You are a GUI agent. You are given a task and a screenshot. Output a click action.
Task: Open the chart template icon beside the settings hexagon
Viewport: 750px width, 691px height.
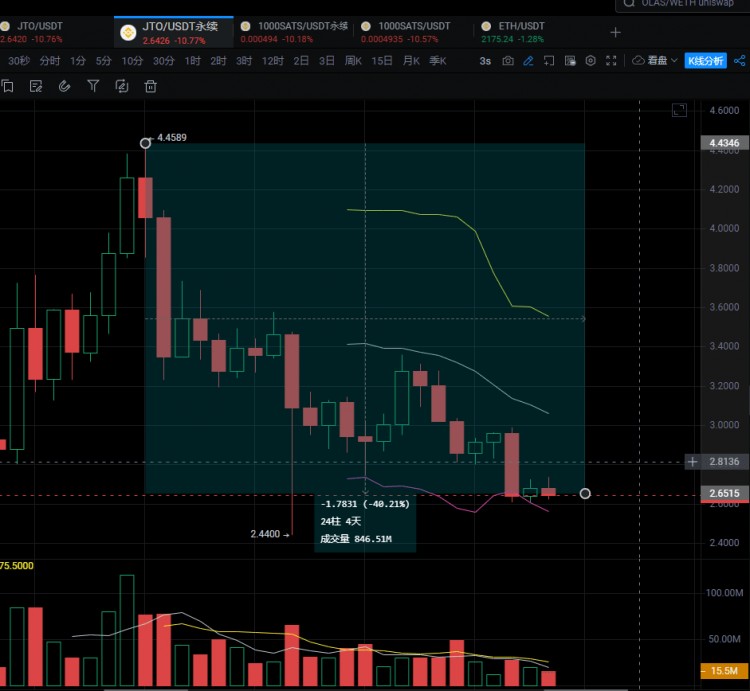click(570, 61)
